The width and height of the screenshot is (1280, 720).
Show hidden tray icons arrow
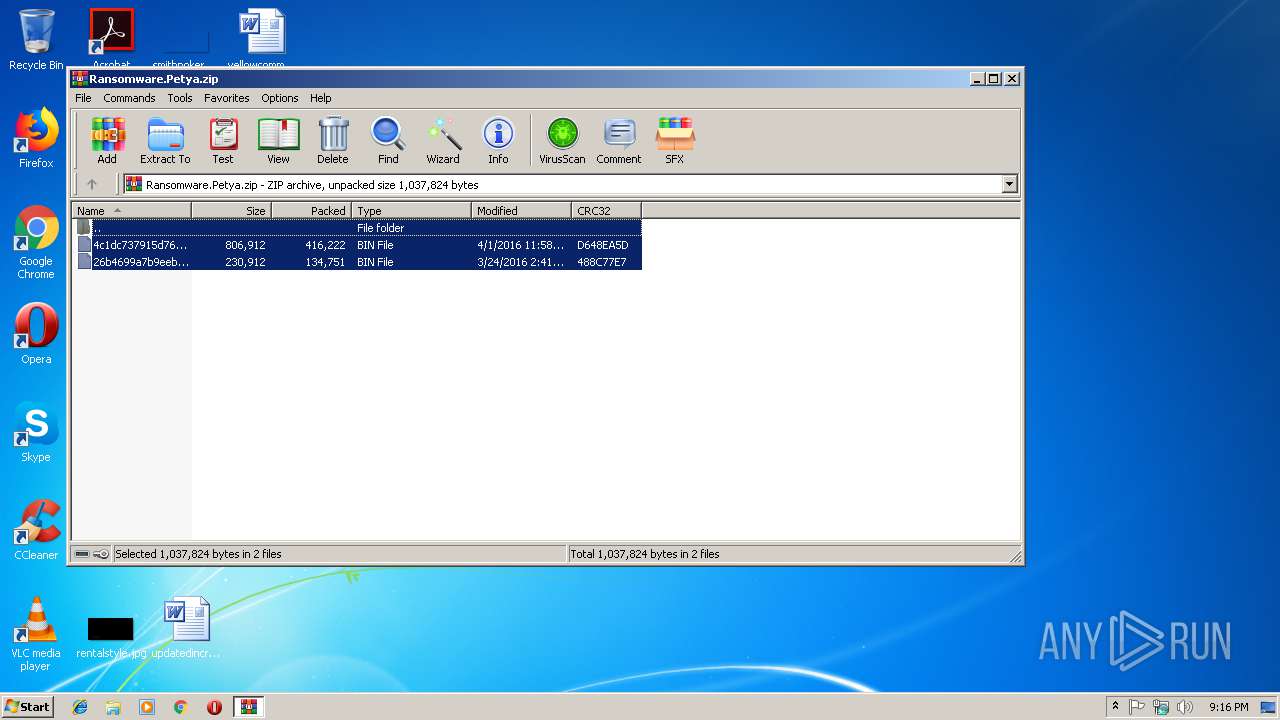[1115, 706]
